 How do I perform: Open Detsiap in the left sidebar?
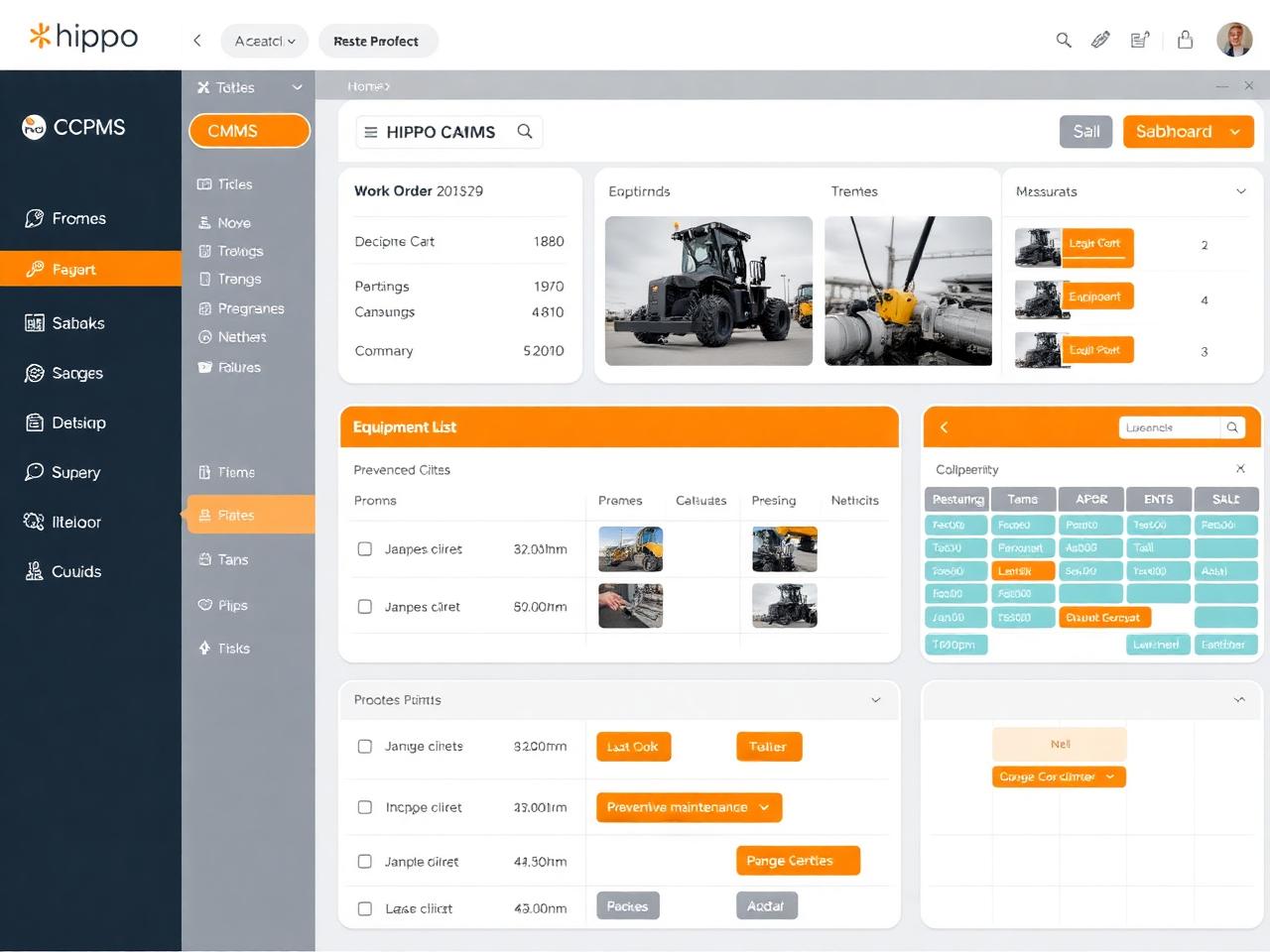[65, 422]
